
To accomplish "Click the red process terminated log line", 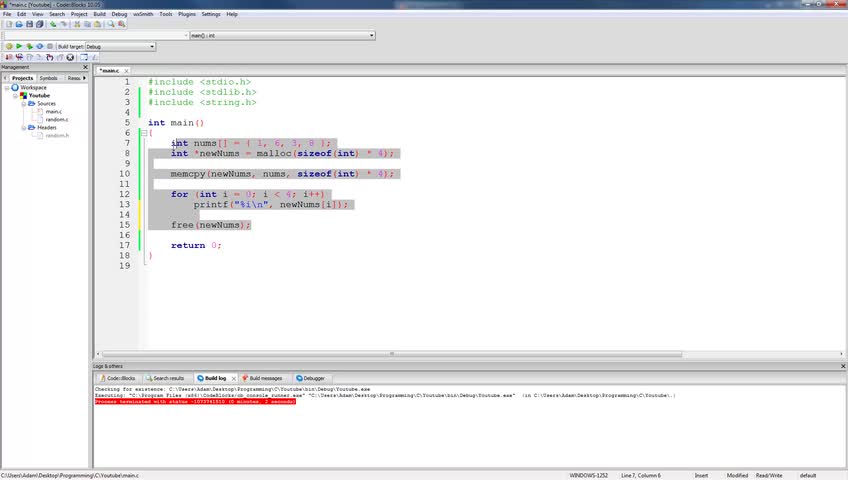I will [x=195, y=402].
